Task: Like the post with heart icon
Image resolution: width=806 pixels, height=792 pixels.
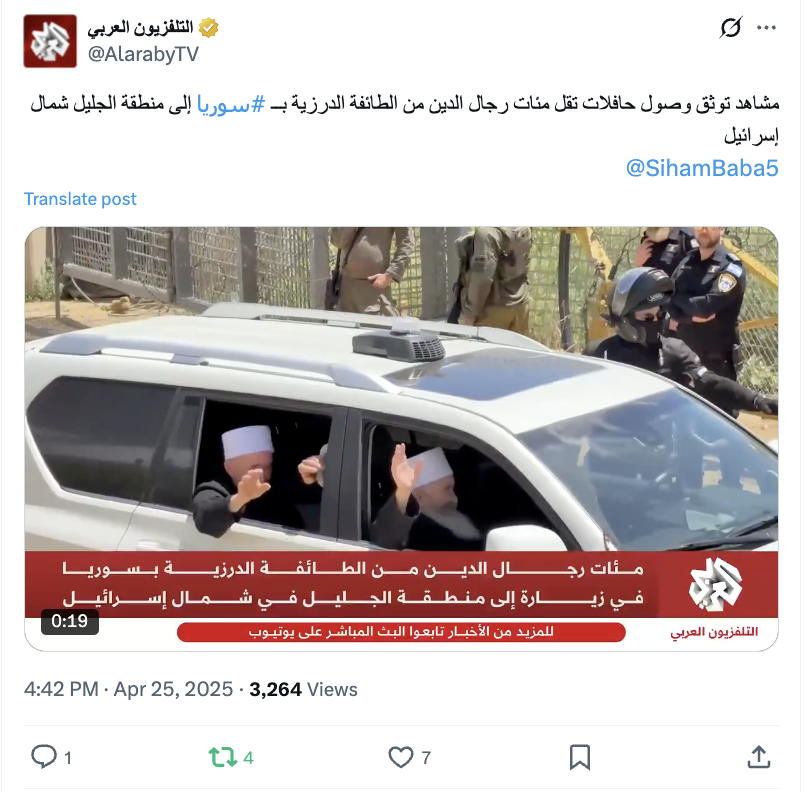Action: (x=400, y=757)
